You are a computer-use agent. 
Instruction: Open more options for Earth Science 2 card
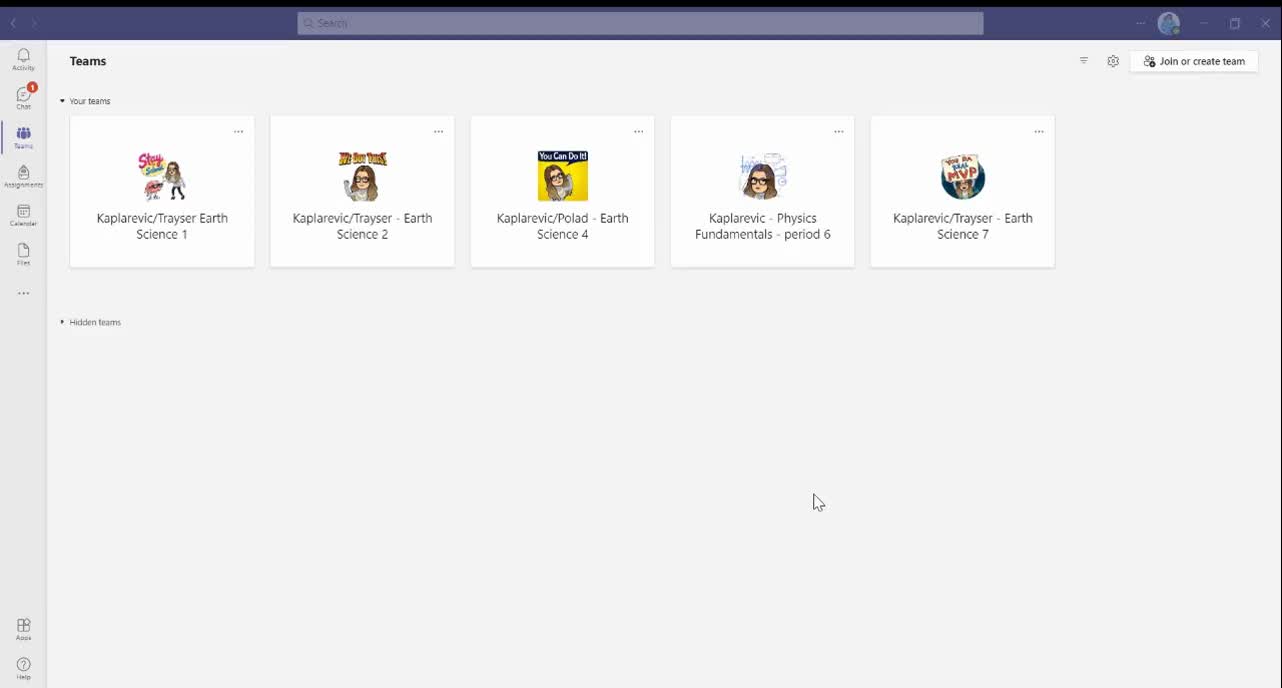(438, 132)
